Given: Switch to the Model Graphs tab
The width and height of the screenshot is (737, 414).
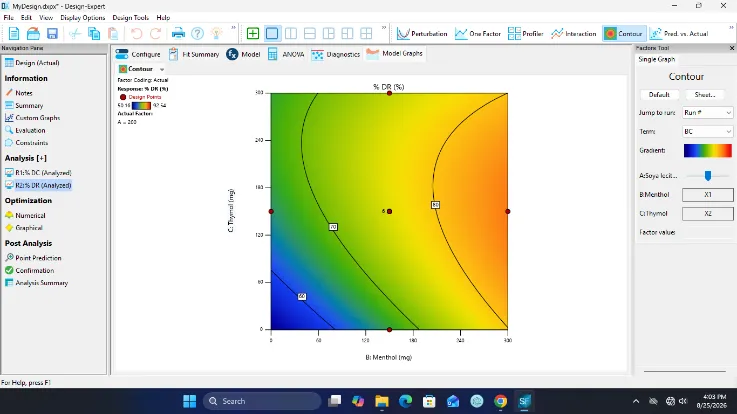Looking at the screenshot, I should [394, 54].
